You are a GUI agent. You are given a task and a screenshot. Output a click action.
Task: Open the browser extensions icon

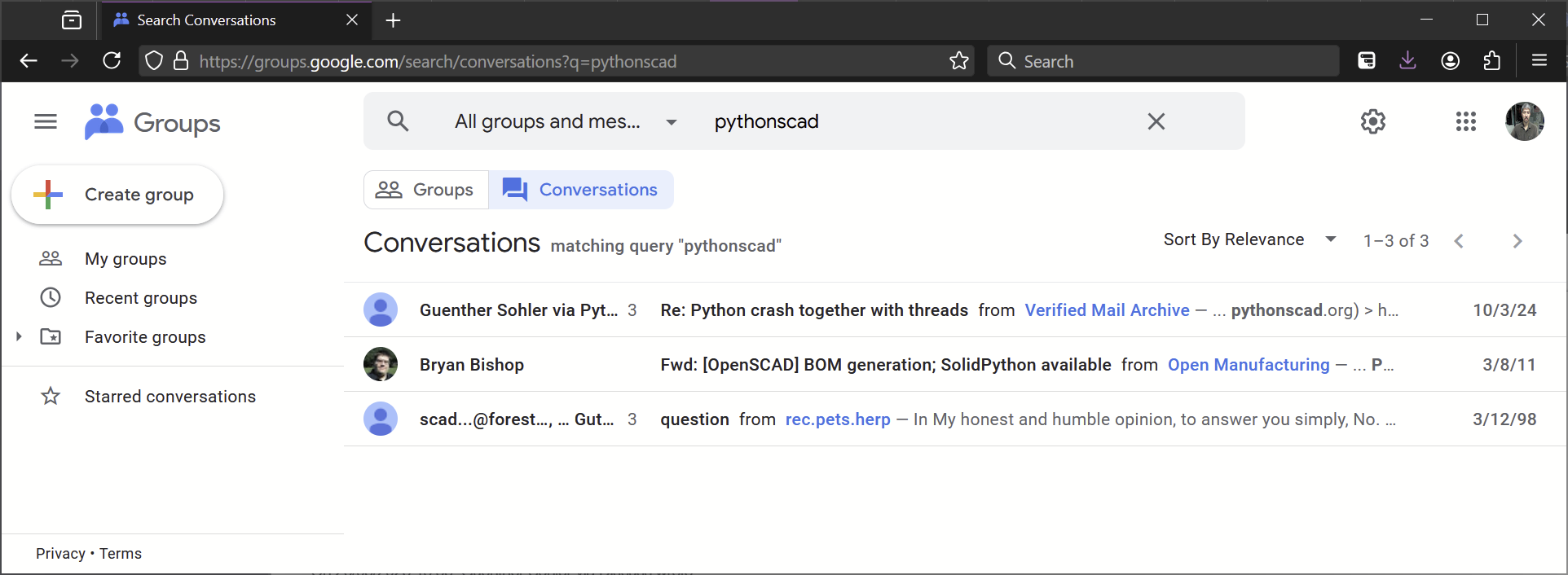[x=1491, y=61]
